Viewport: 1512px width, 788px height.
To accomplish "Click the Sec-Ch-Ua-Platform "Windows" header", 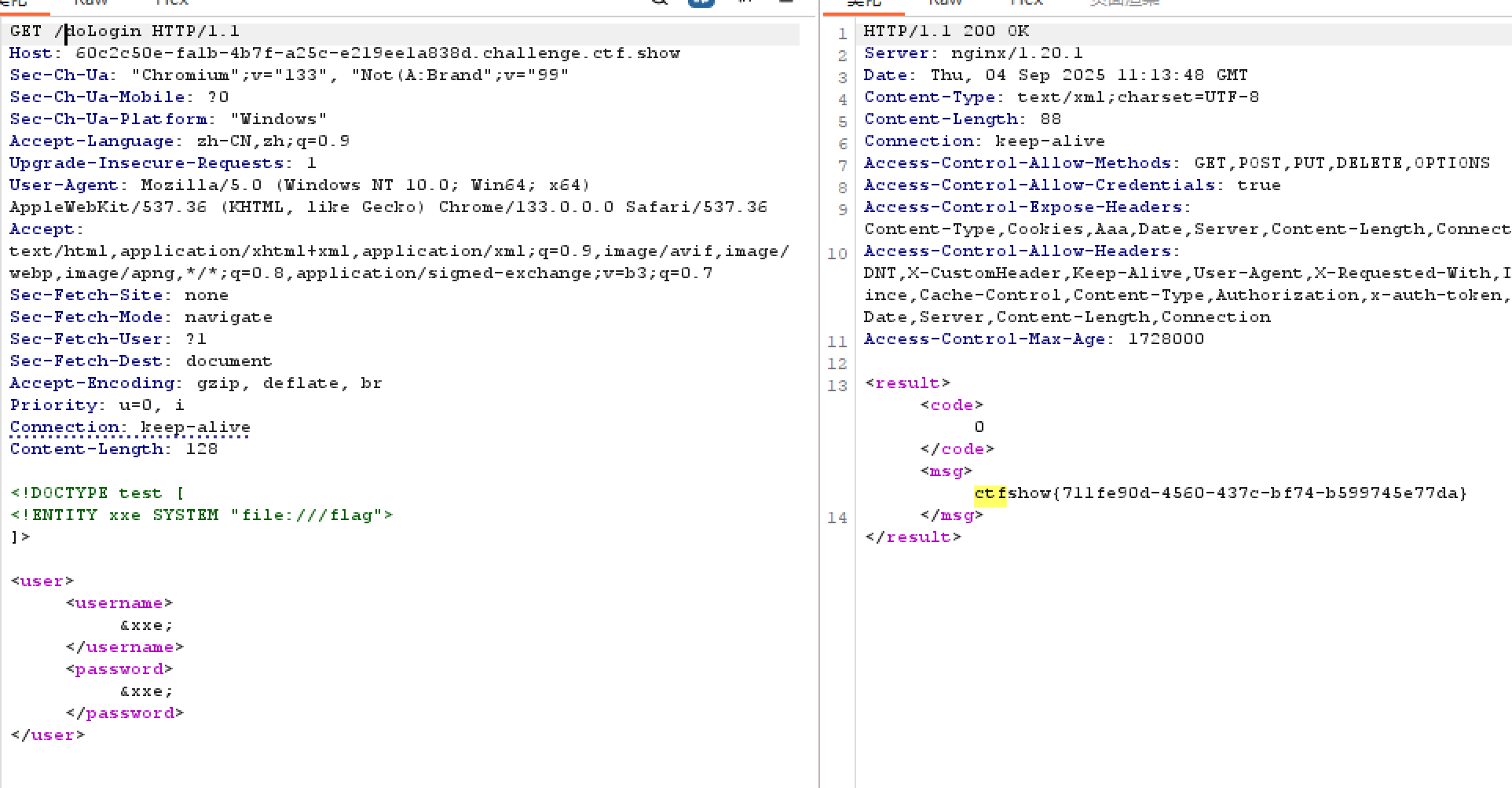I will tap(168, 119).
